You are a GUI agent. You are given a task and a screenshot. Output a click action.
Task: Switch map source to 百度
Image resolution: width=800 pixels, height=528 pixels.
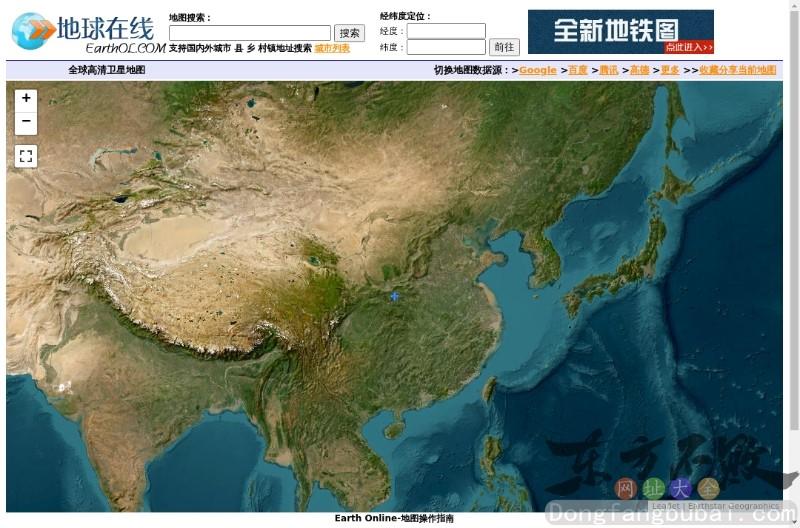578,70
